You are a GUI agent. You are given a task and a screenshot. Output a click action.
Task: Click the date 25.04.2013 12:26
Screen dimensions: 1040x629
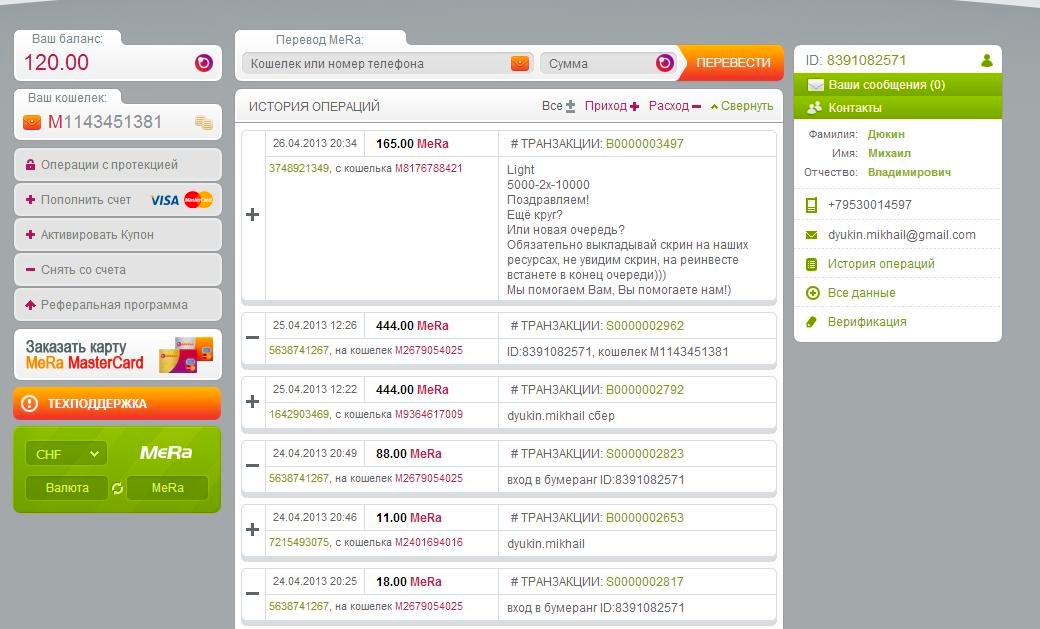pos(314,326)
